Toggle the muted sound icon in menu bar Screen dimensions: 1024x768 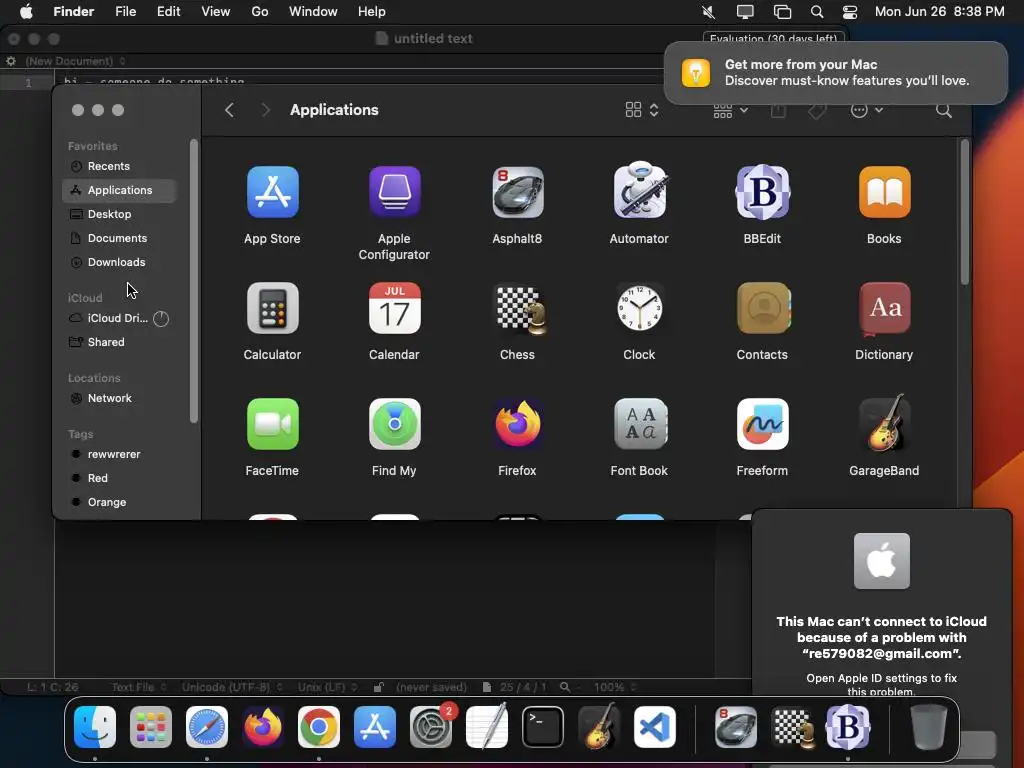coord(709,12)
